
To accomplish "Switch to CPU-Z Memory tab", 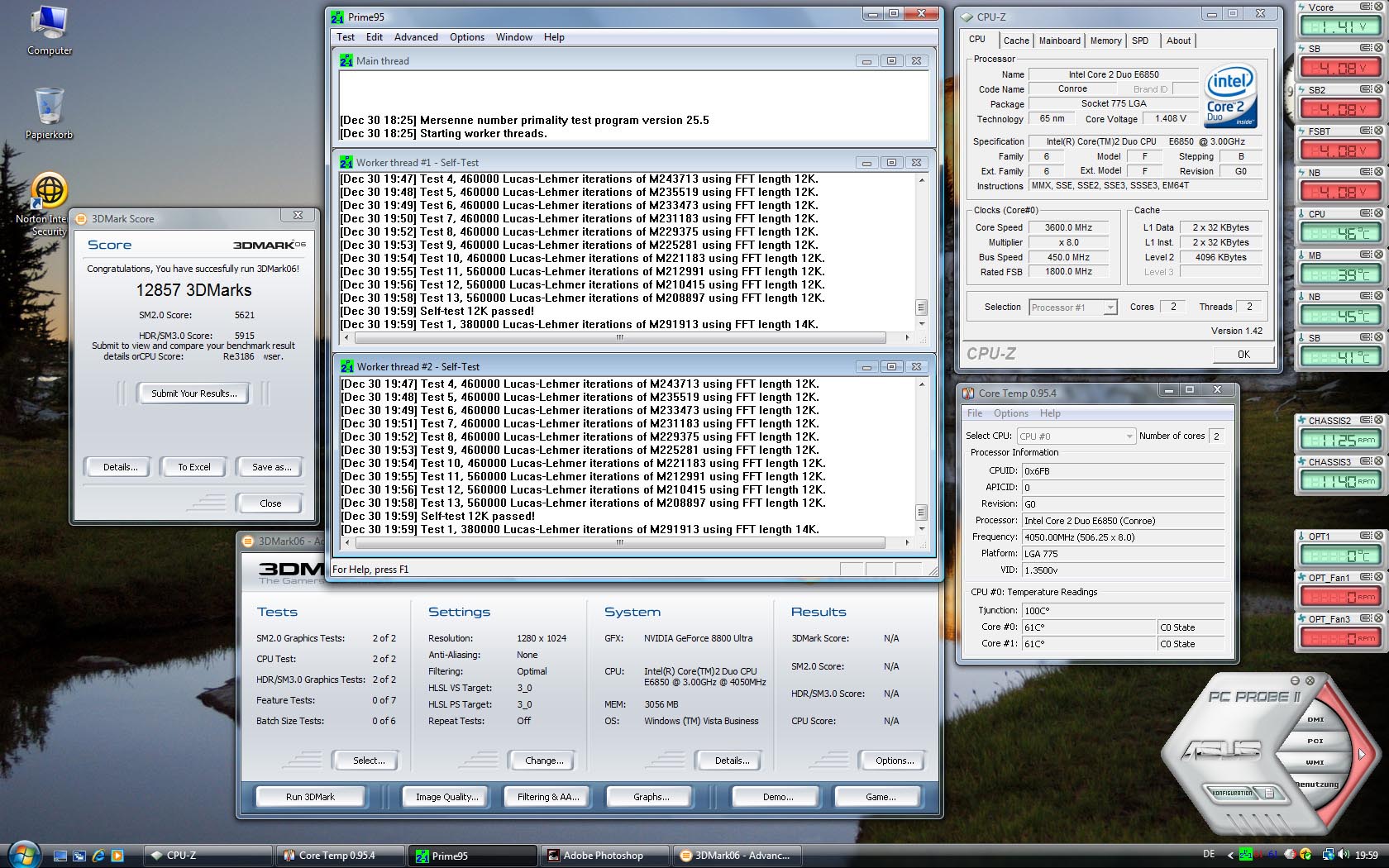I will coord(1105,41).
